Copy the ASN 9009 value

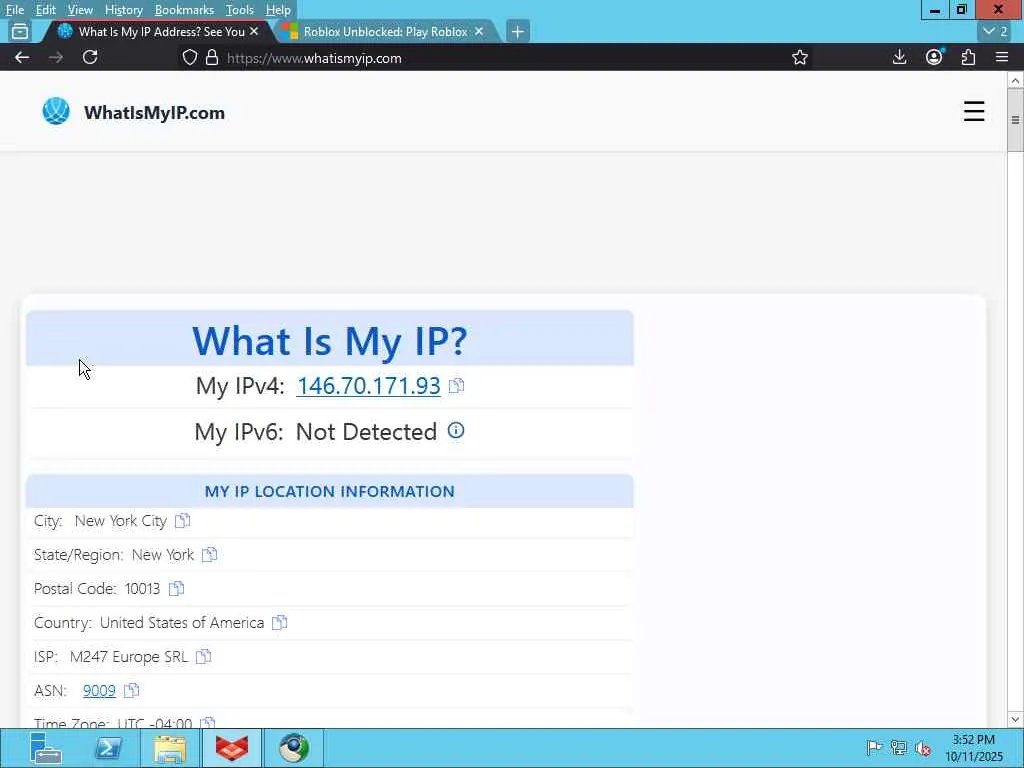click(x=131, y=690)
